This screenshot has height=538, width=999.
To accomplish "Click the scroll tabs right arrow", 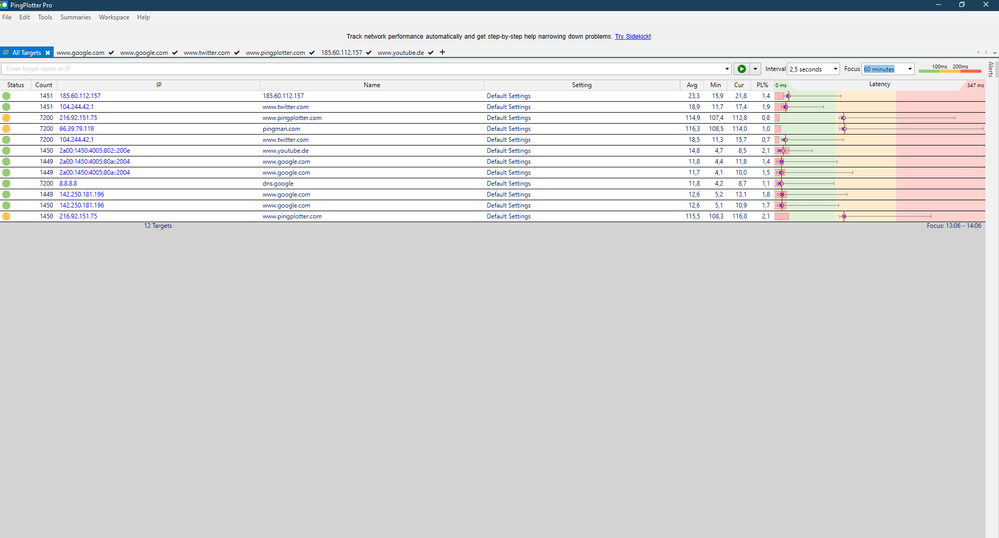I will point(986,53).
